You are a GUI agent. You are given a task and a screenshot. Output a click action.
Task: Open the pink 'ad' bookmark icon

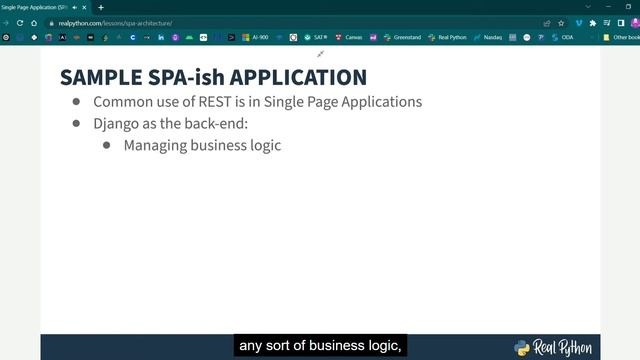point(373,37)
